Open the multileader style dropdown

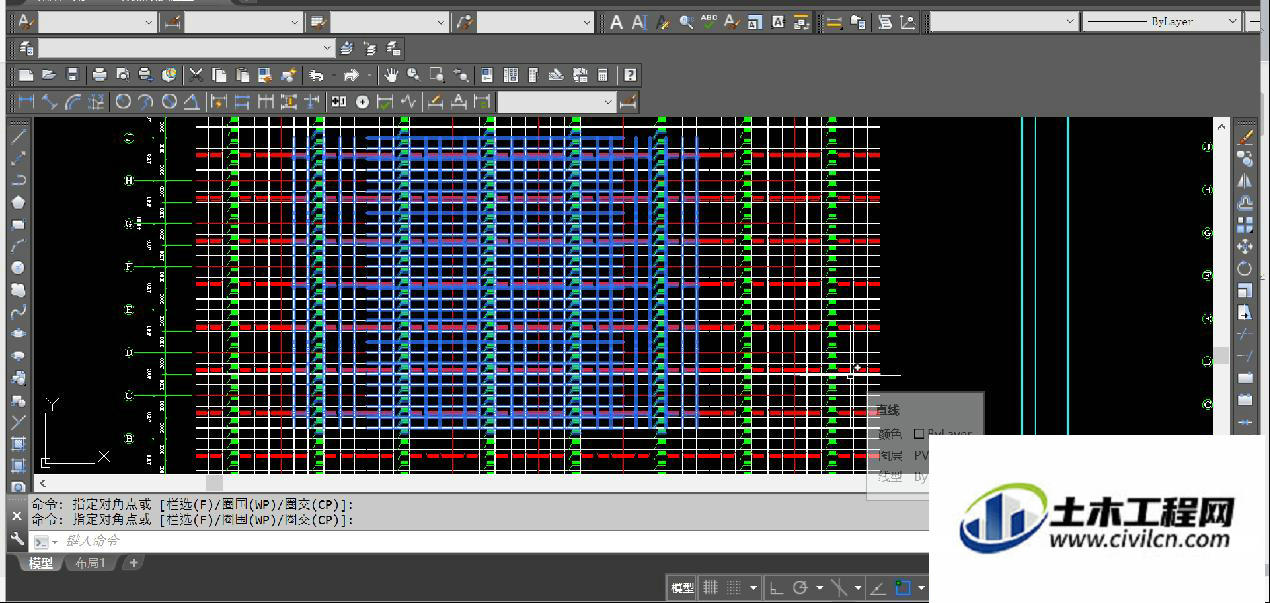[535, 22]
